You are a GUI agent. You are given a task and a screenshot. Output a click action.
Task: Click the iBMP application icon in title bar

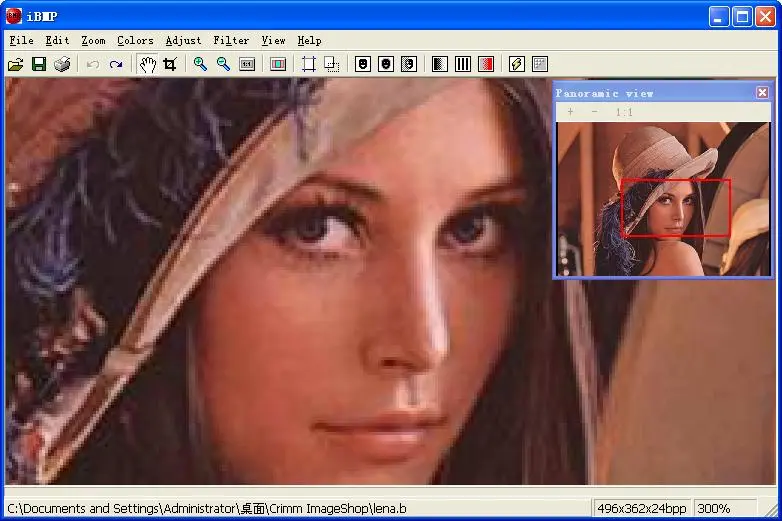point(13,16)
